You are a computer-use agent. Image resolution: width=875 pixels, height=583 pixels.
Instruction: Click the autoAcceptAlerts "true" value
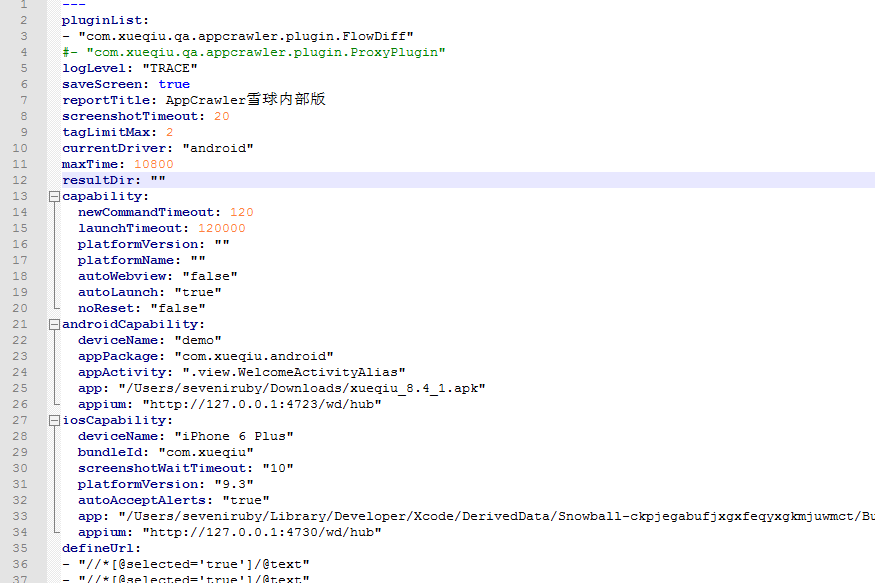[246, 500]
